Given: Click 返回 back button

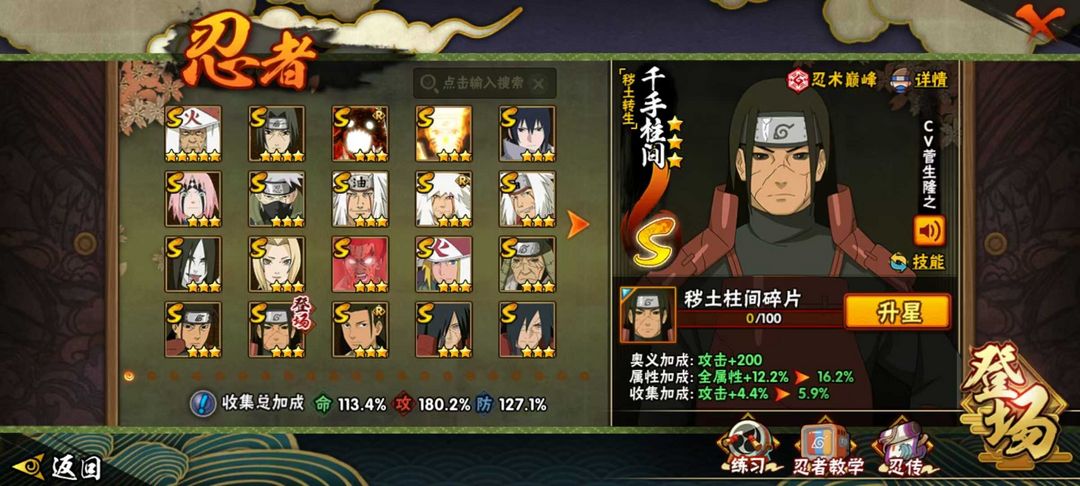Looking at the screenshot, I should (x=58, y=467).
